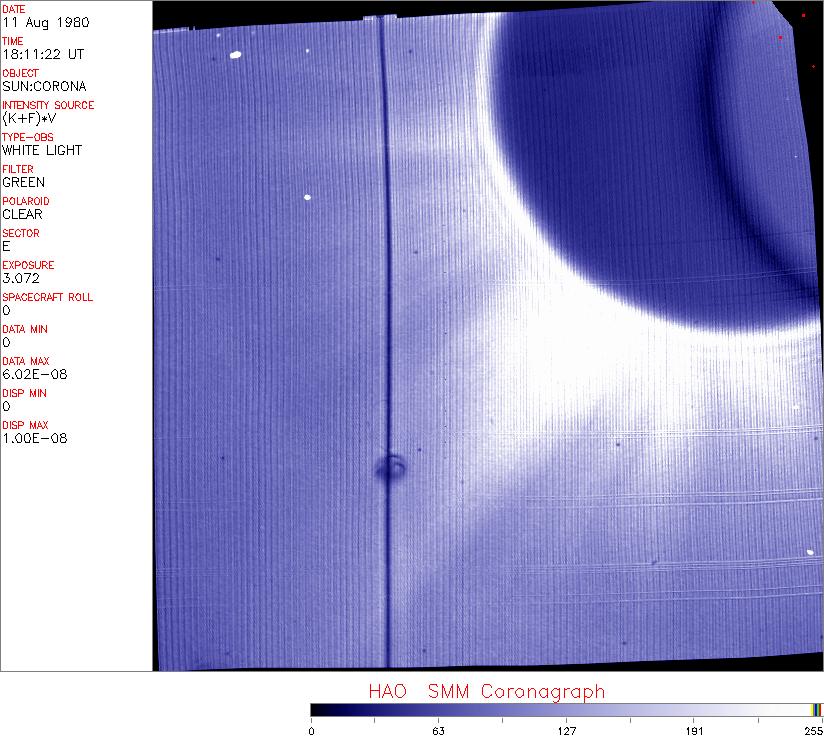Click the INTENSITY SOURCE label
This screenshot has width=824, height=736.
coord(48,105)
